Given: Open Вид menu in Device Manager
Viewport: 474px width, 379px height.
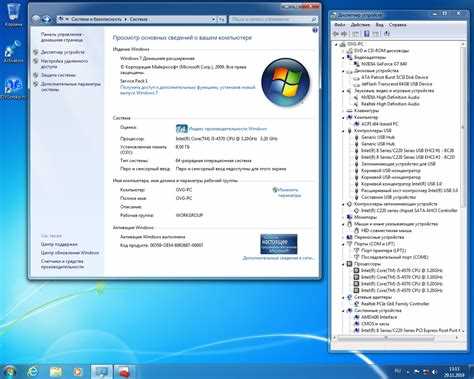Looking at the screenshot, I should click(x=379, y=25).
